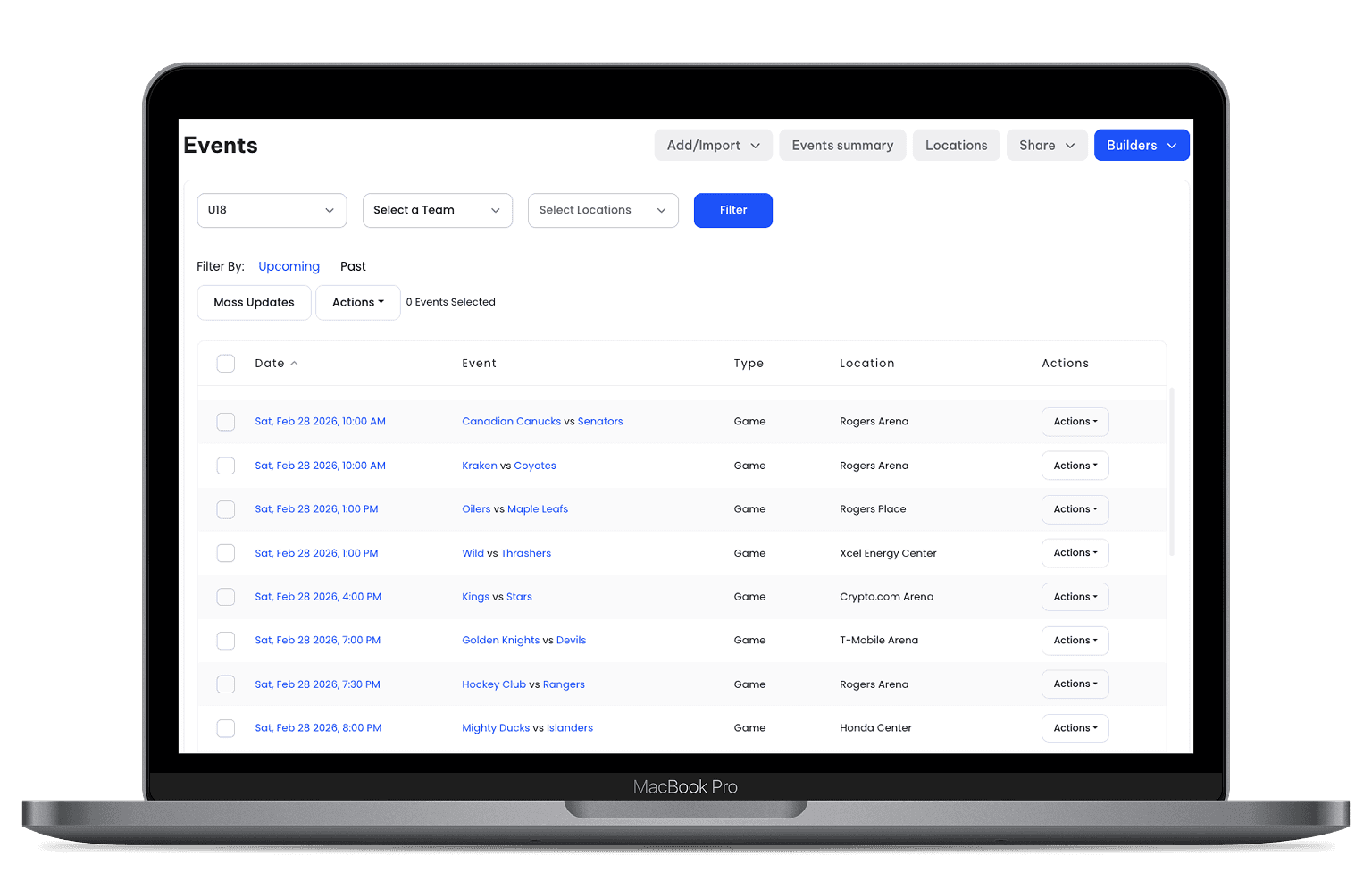Viewport: 1372px width, 873px height.
Task: Click Honda Center location cell
Action: pos(875,728)
